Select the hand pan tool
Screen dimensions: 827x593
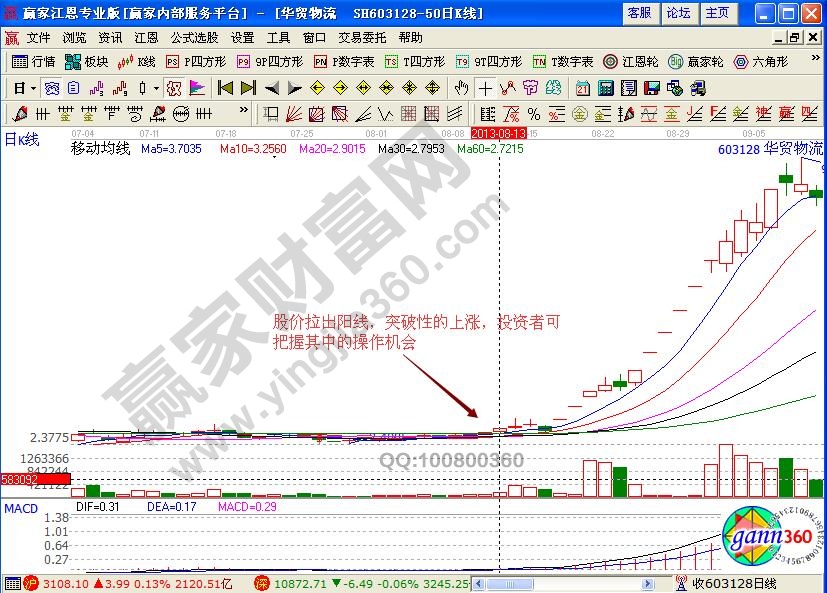click(x=461, y=87)
